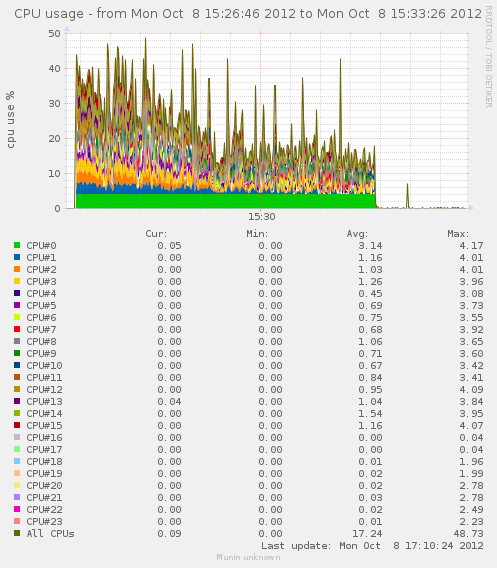Screen dimensions: 497x568
Task: Click the gray CPU#8 legend swatch
Action: coord(17,341)
